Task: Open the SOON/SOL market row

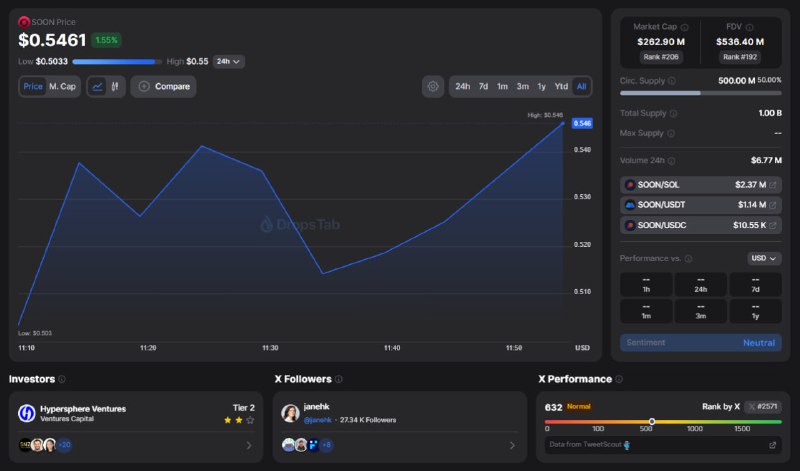Action: (x=701, y=185)
